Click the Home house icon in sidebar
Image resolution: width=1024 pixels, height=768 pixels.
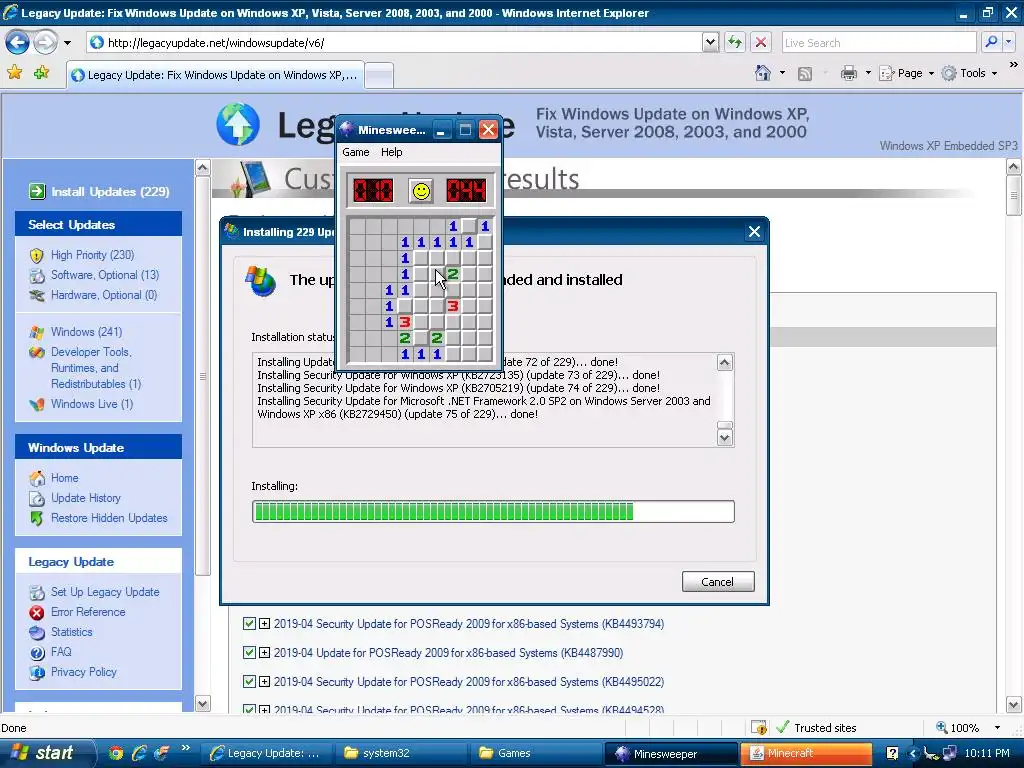point(37,478)
